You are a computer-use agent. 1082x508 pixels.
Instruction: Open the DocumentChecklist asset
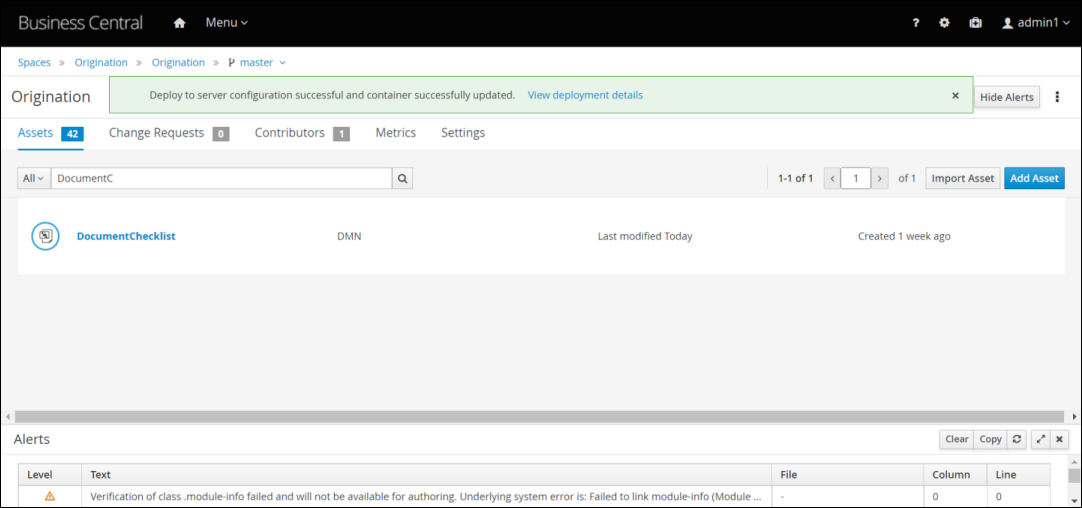pos(126,236)
